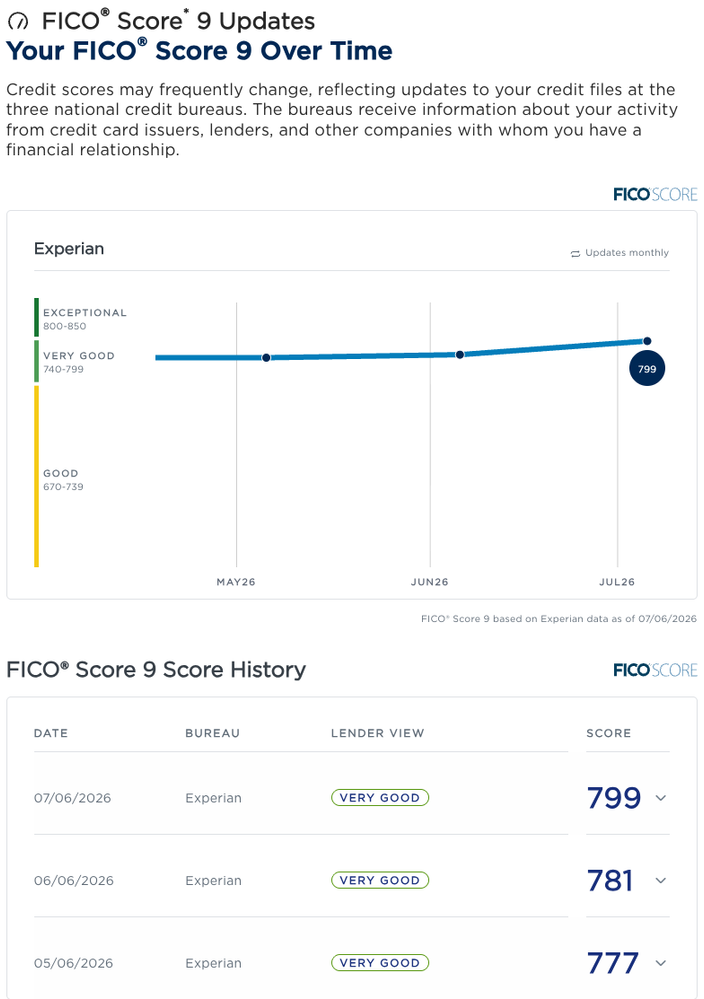Image resolution: width=704 pixels, height=999 pixels.
Task: Expand the 777 score row chevron
Action: pyautogui.click(x=661, y=963)
